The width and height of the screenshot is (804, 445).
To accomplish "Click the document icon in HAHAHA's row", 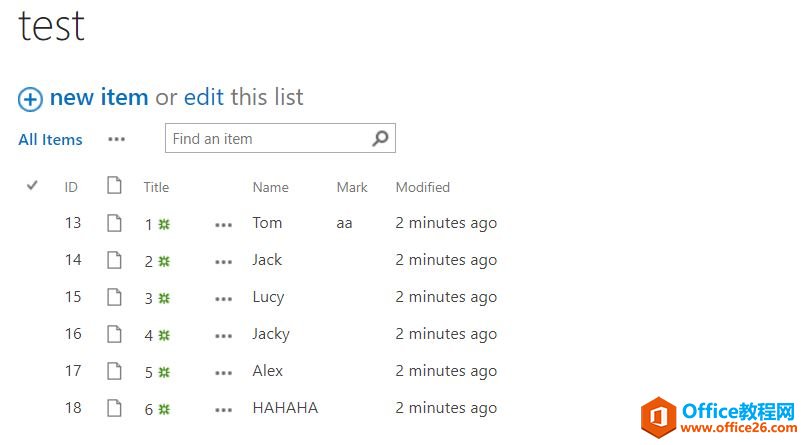I will coord(114,408).
